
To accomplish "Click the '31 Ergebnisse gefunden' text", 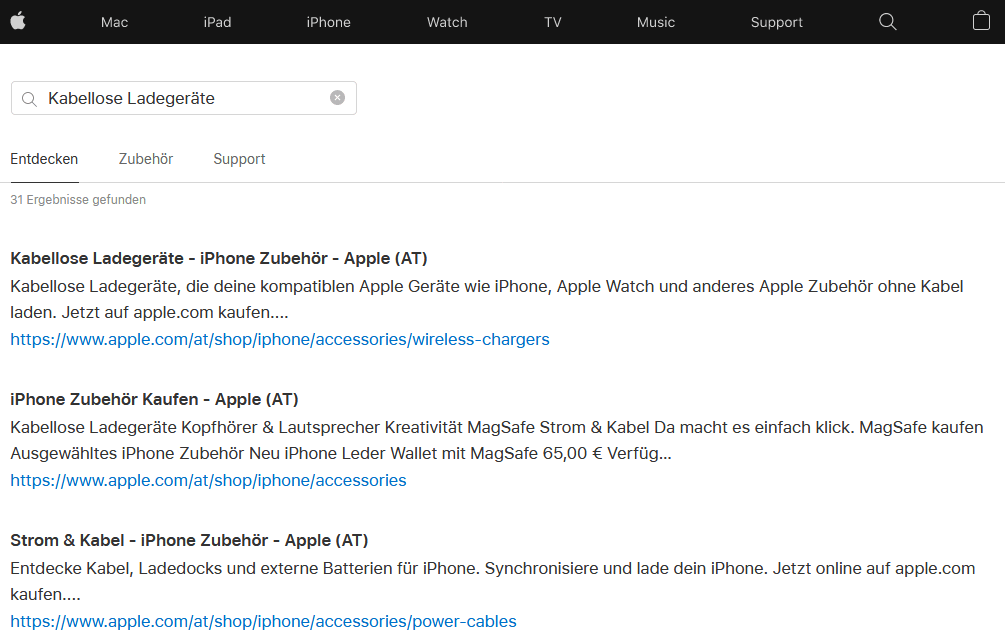I will 78,200.
